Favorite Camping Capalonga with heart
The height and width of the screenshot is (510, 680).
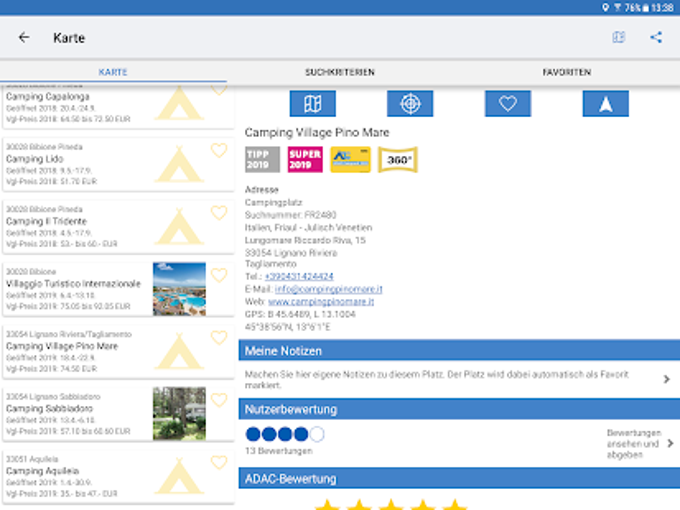(x=219, y=90)
